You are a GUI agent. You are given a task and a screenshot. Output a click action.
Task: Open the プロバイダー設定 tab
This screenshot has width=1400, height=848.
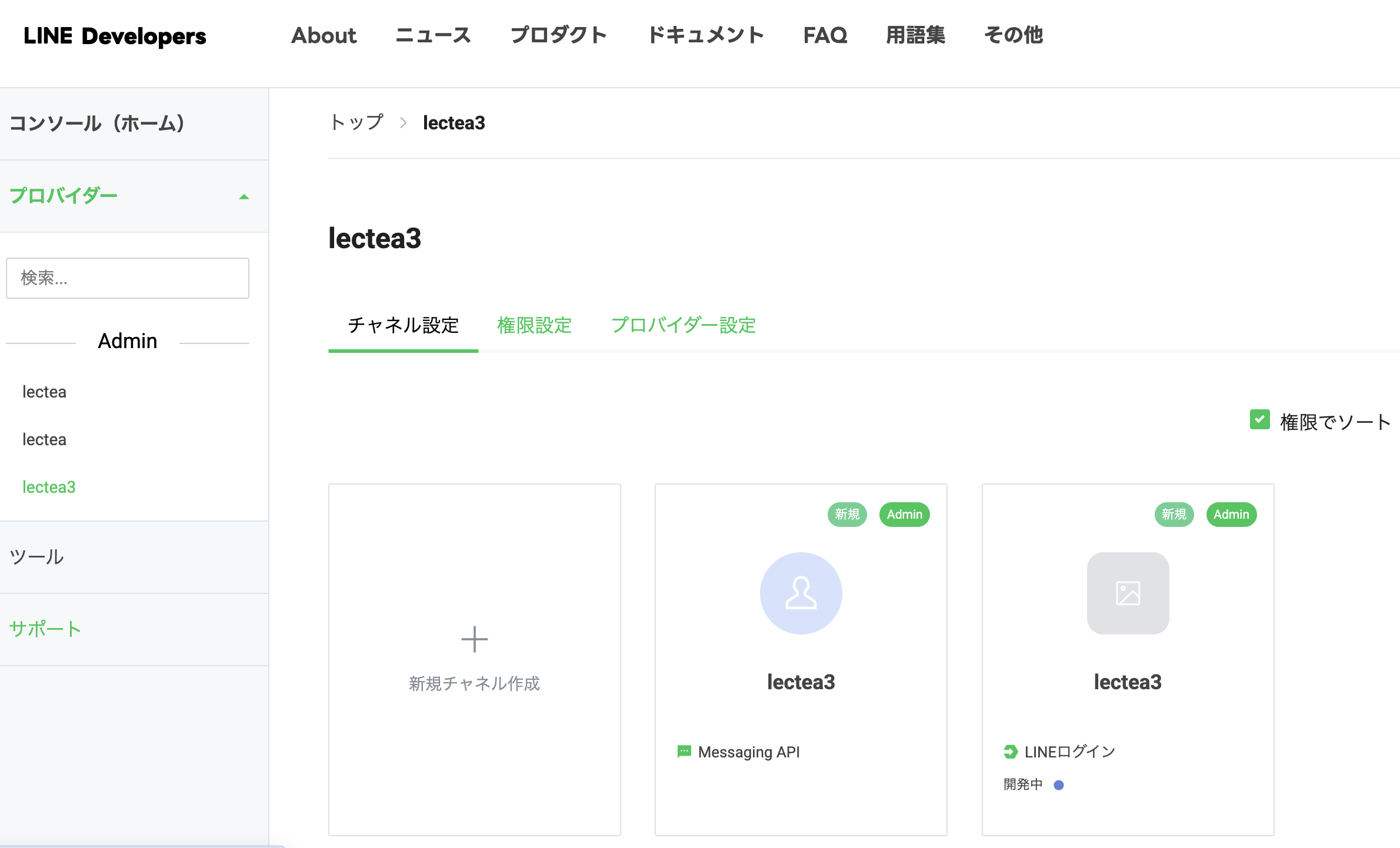click(x=684, y=326)
